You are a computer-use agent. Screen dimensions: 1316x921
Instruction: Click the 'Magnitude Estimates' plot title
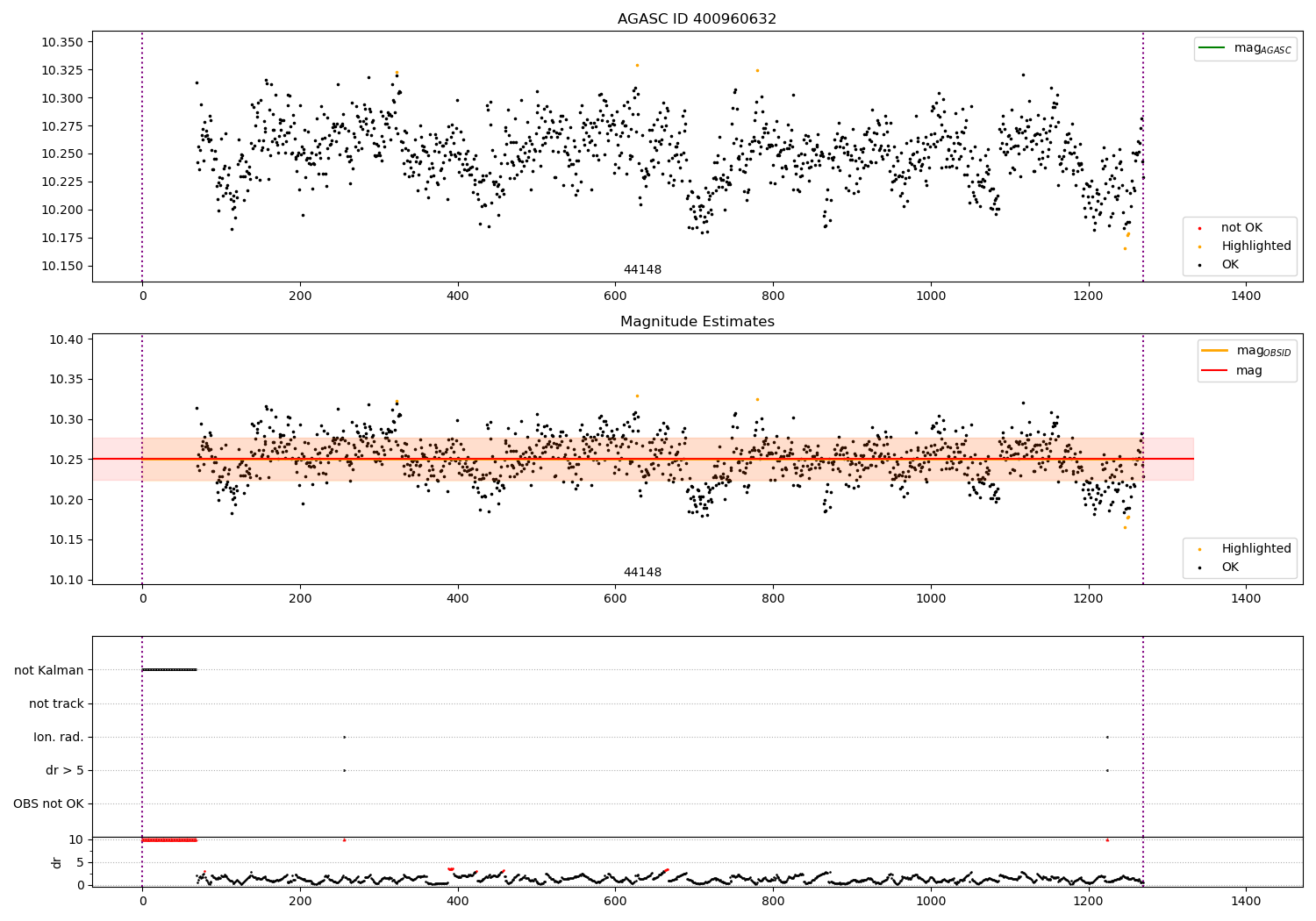click(x=697, y=322)
